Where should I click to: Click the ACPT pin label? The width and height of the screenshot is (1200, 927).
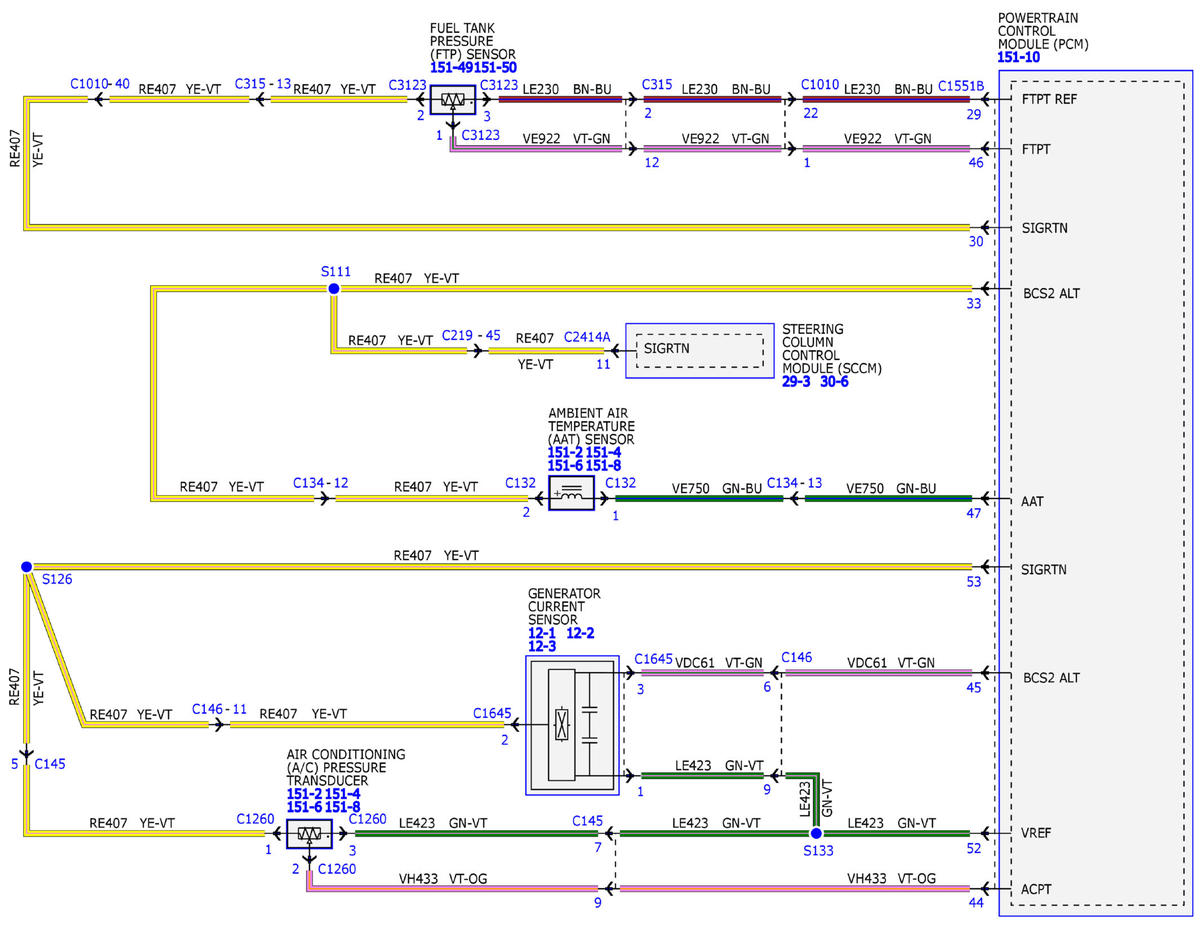1037,889
